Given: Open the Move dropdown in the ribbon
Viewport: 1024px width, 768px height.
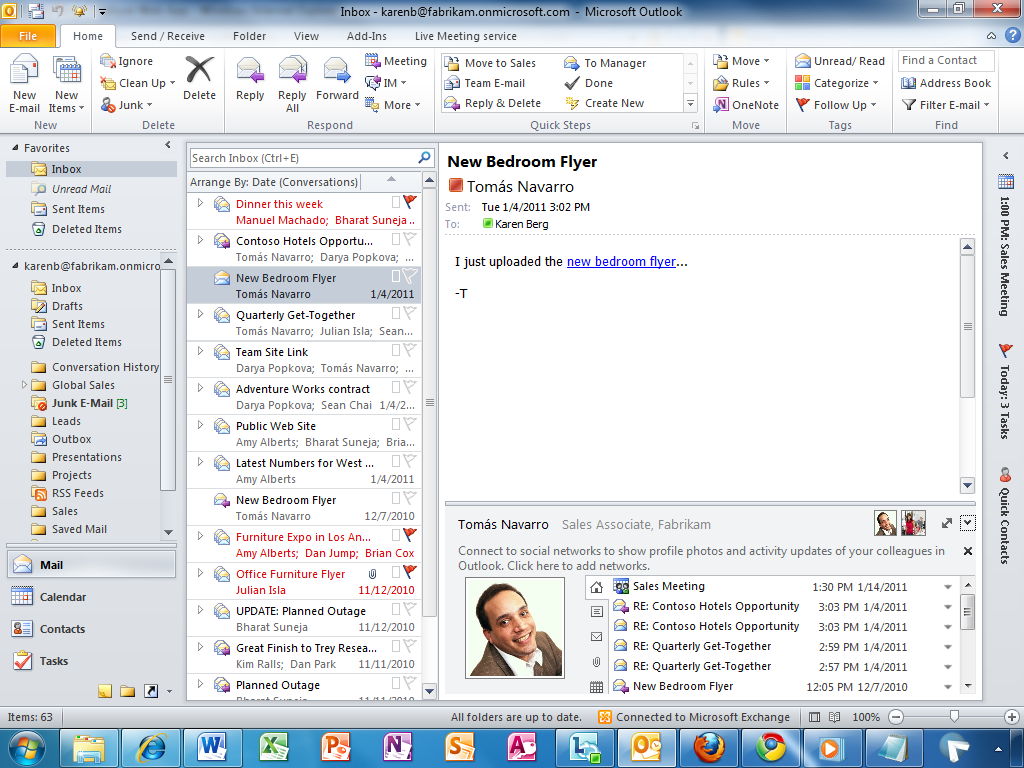Looking at the screenshot, I should (x=741, y=61).
